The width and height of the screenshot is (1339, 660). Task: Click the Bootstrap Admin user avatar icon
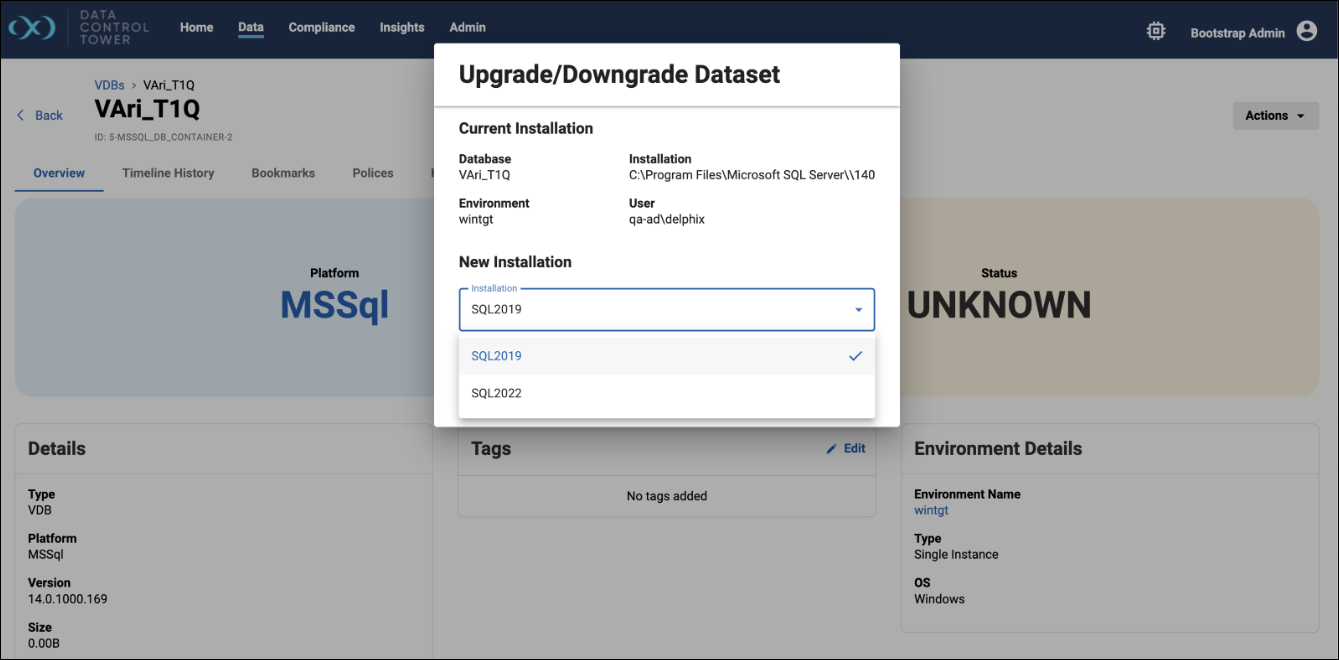tap(1306, 32)
